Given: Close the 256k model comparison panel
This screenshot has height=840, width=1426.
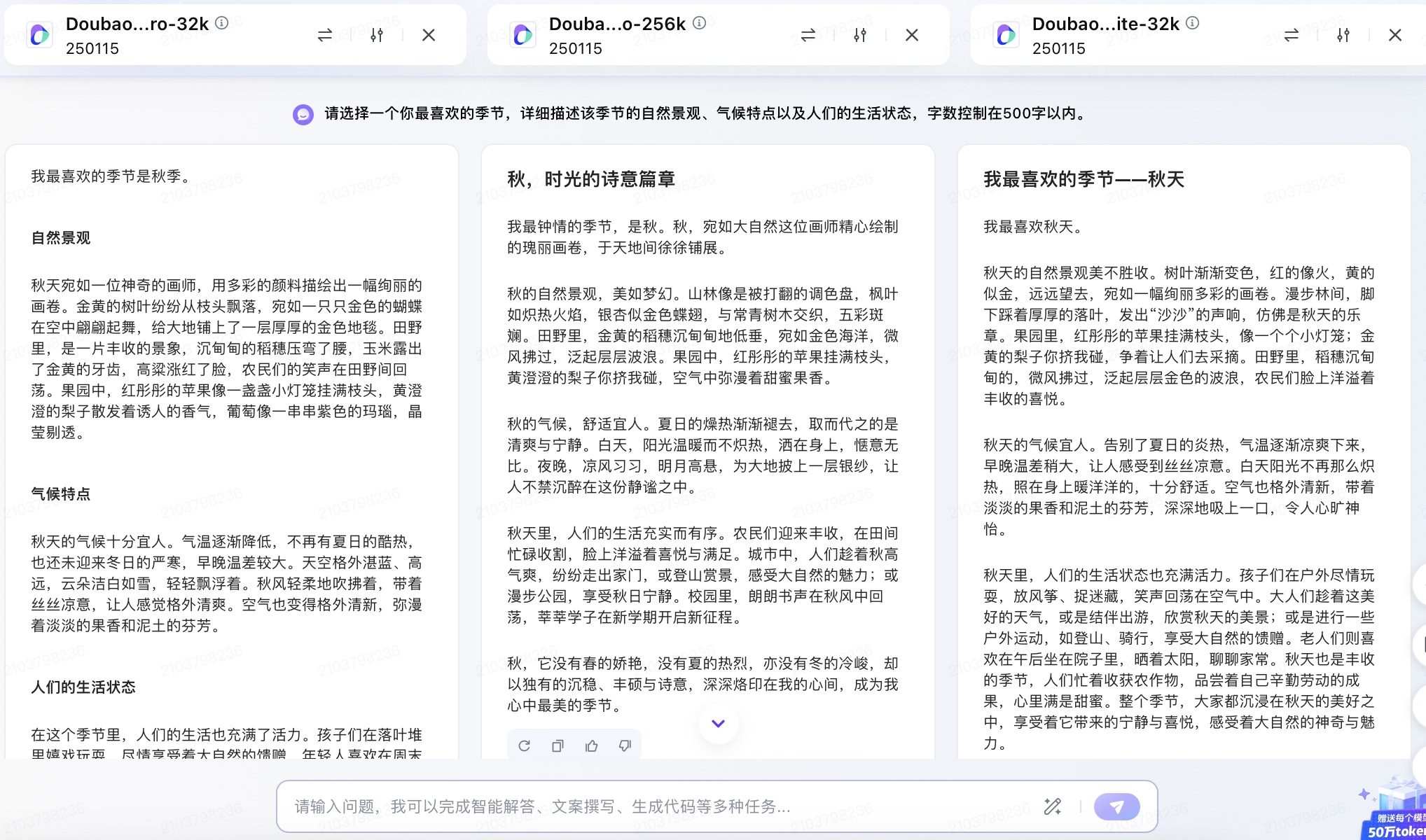Looking at the screenshot, I should [912, 35].
